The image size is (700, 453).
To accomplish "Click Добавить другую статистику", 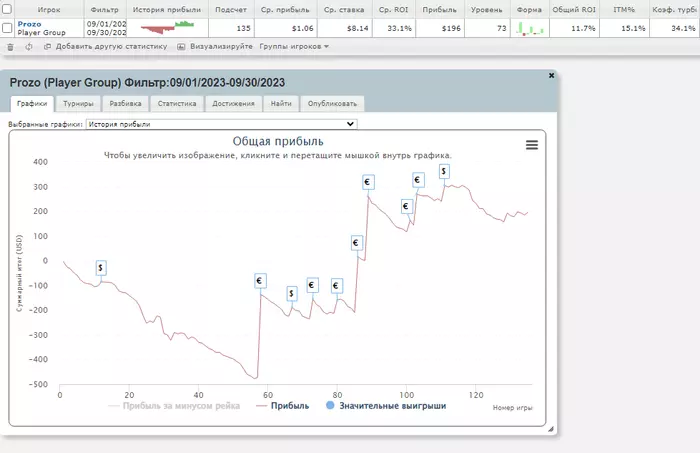I will coord(111,46).
